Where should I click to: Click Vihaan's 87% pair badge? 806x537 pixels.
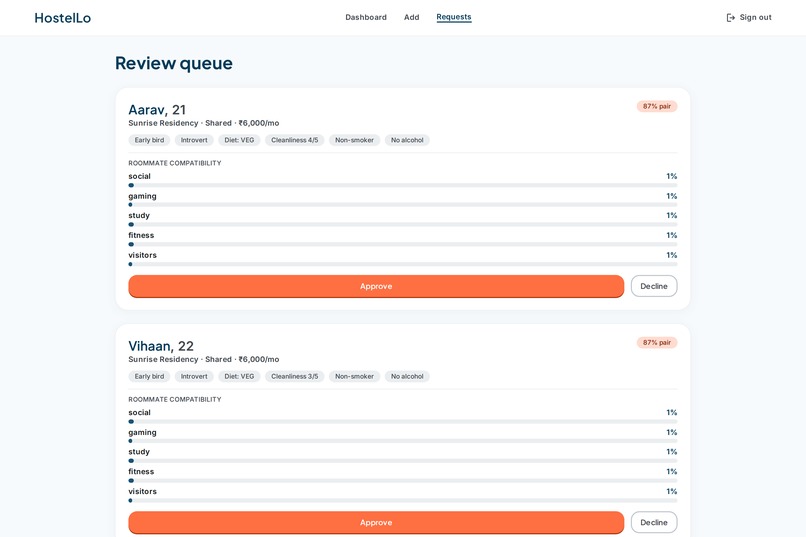[657, 343]
